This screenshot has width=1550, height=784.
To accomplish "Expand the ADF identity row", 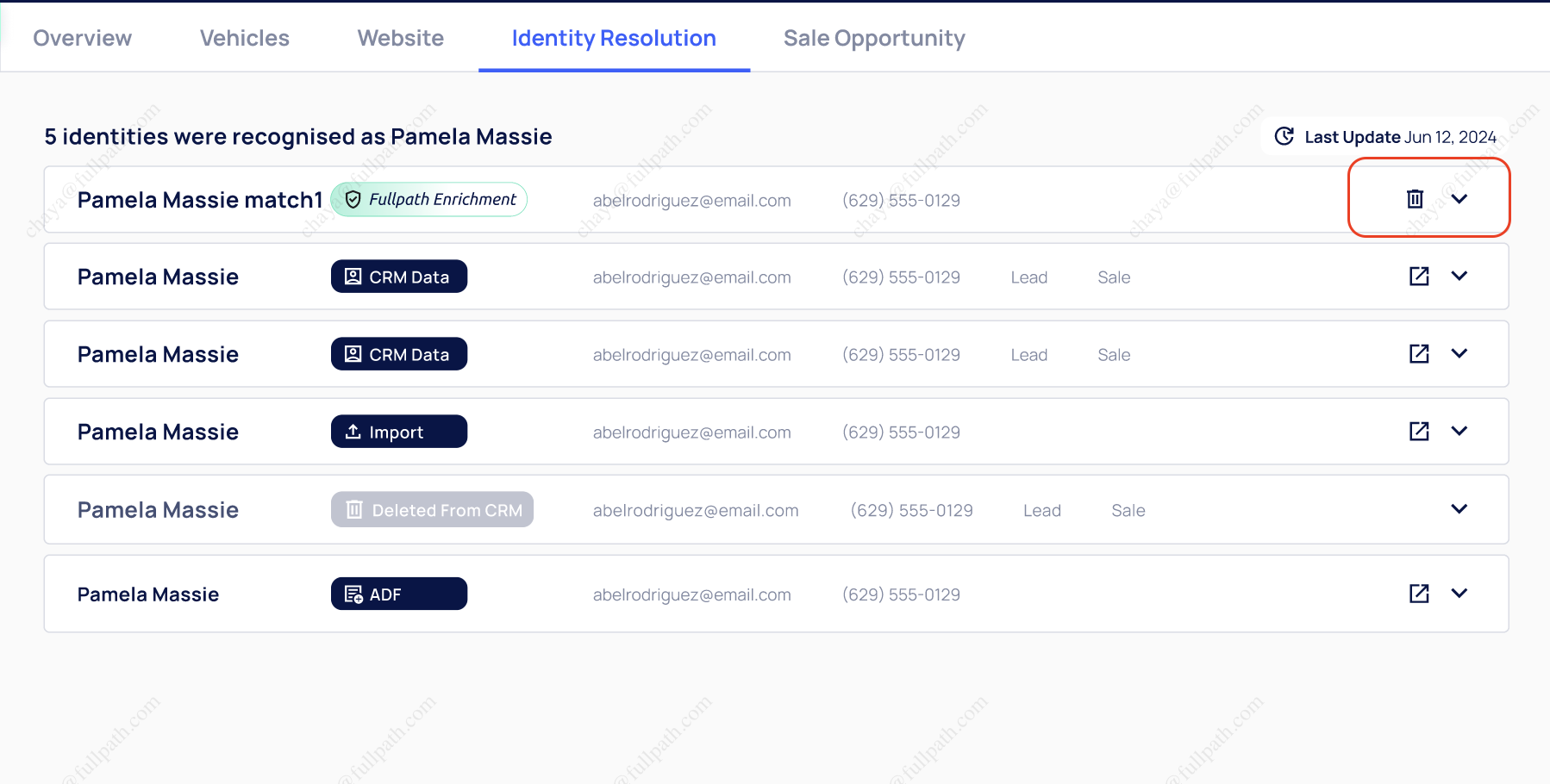I will (1459, 594).
